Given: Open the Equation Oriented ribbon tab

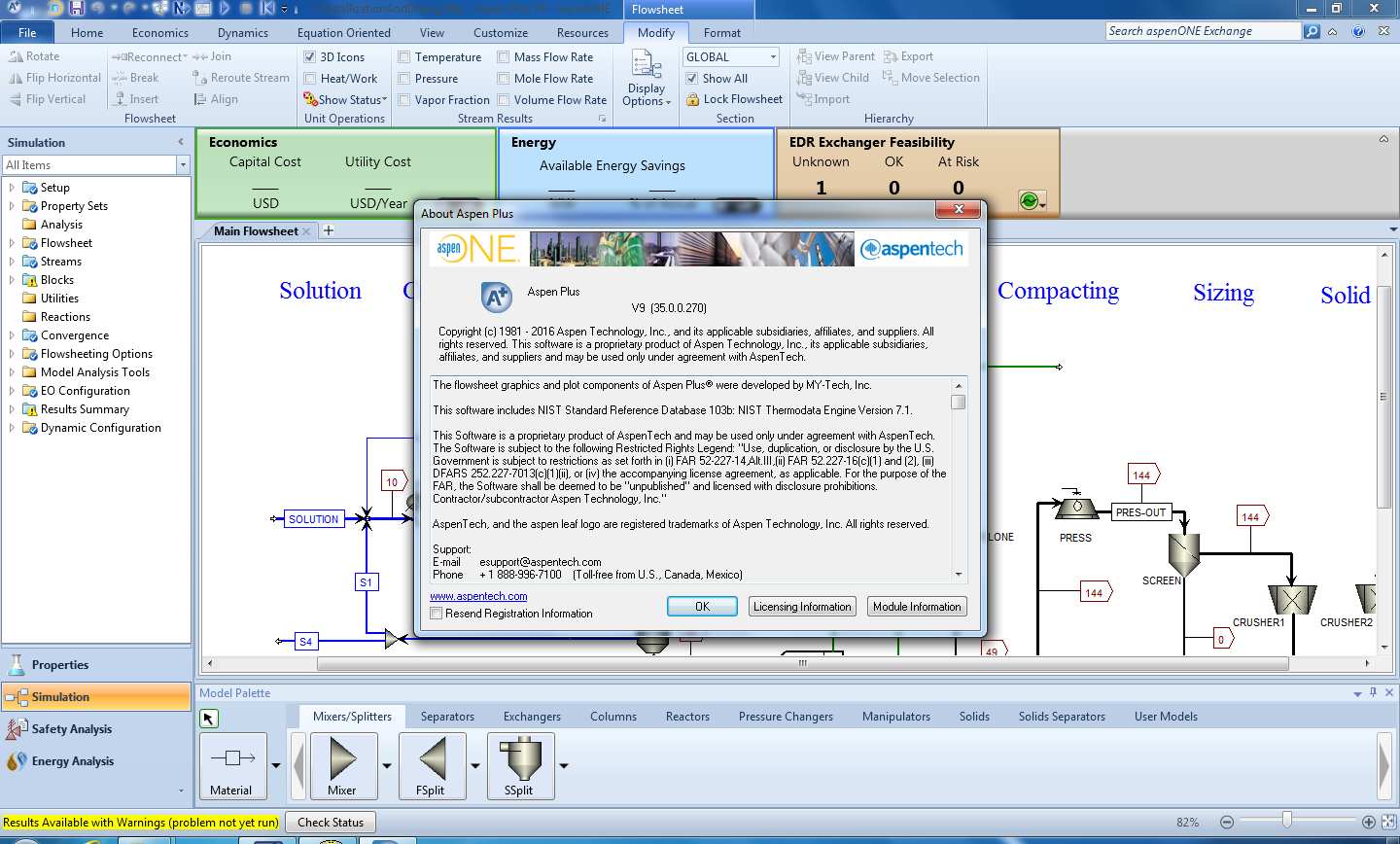Looking at the screenshot, I should pyautogui.click(x=344, y=32).
